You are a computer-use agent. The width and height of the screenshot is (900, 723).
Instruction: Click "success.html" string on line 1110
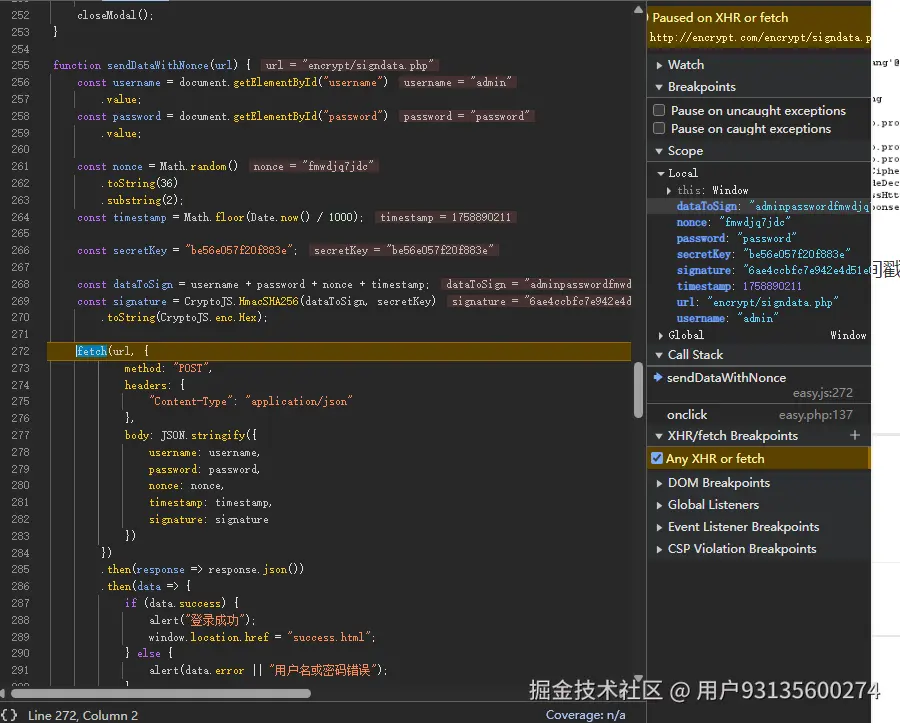pyautogui.click(x=328, y=638)
